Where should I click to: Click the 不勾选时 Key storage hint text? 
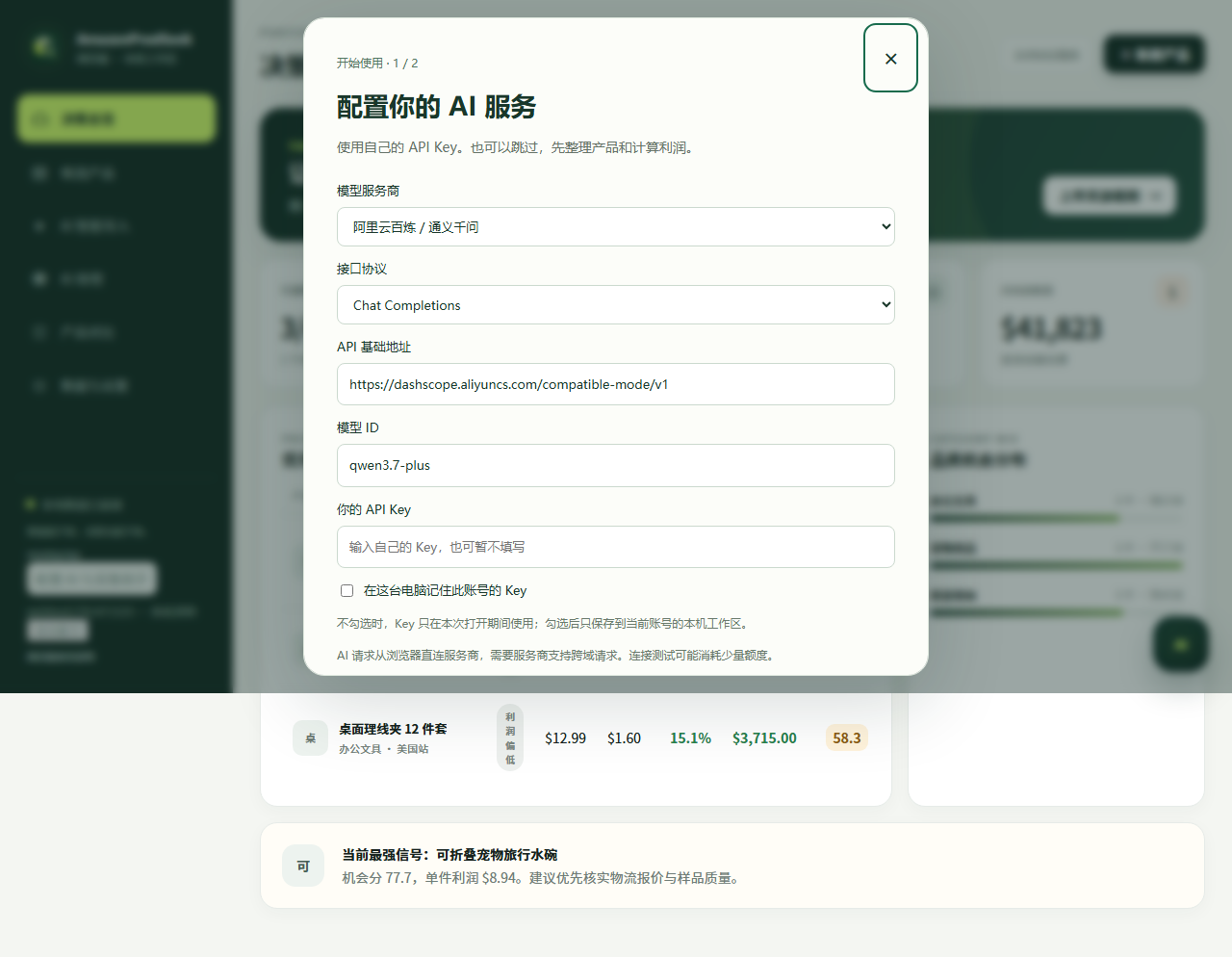(543, 624)
